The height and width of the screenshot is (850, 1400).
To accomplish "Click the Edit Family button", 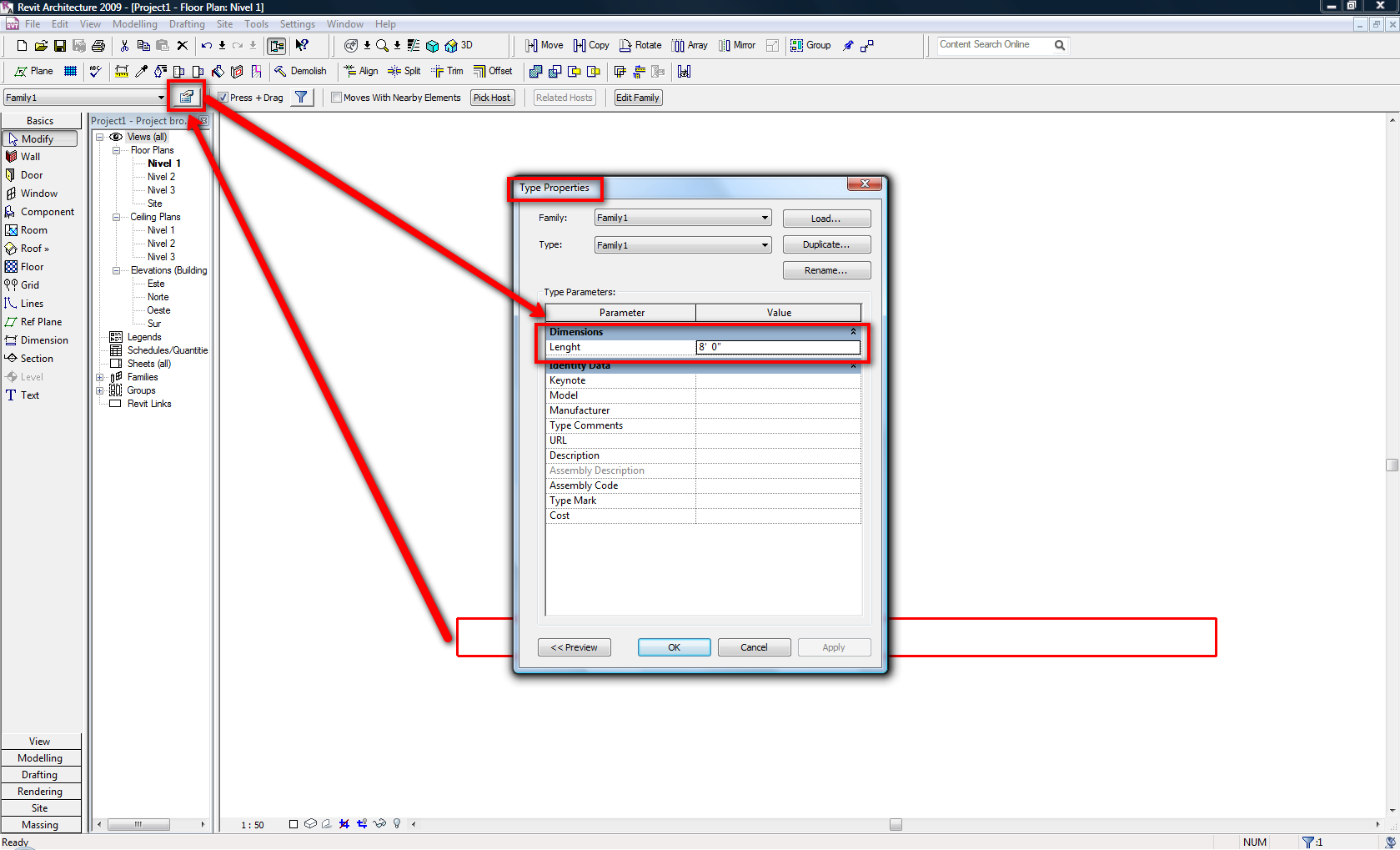I will [638, 98].
